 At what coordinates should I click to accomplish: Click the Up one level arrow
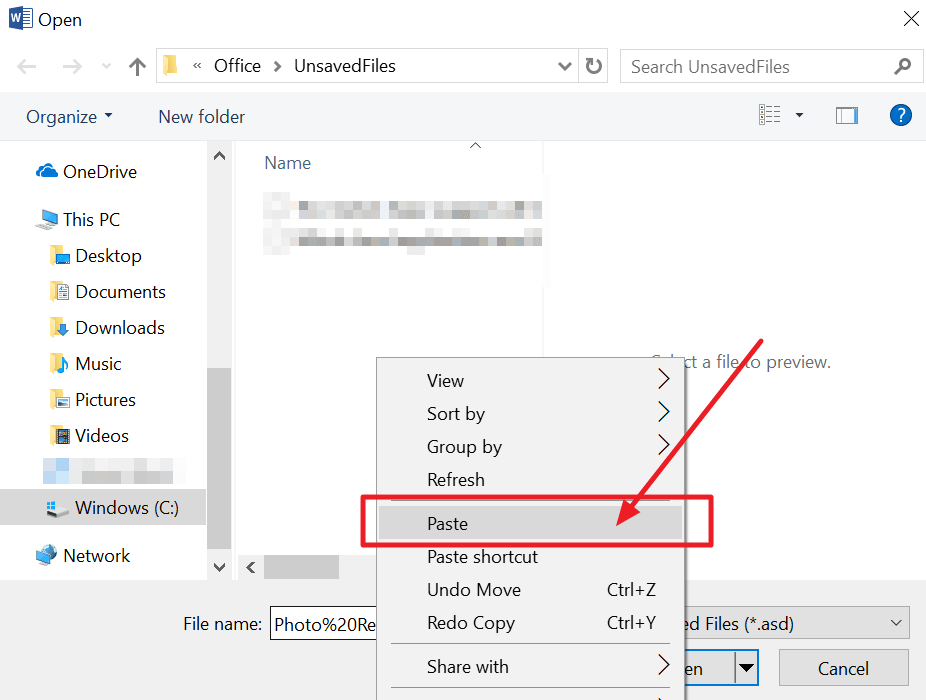pos(138,67)
